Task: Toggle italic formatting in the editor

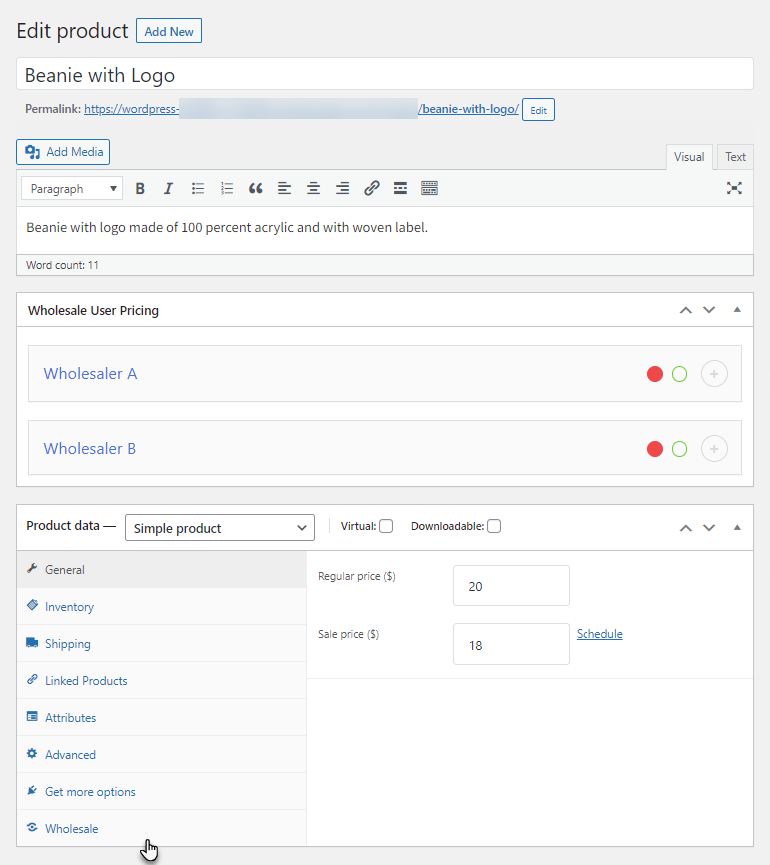Action: click(x=168, y=189)
